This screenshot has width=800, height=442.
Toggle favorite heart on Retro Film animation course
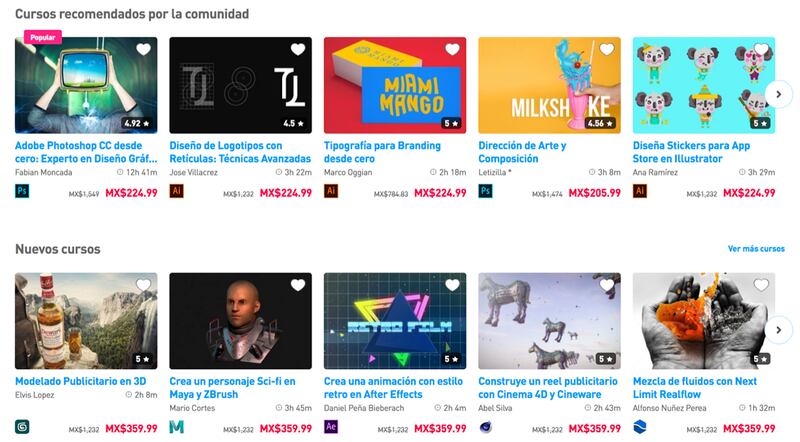(x=453, y=285)
